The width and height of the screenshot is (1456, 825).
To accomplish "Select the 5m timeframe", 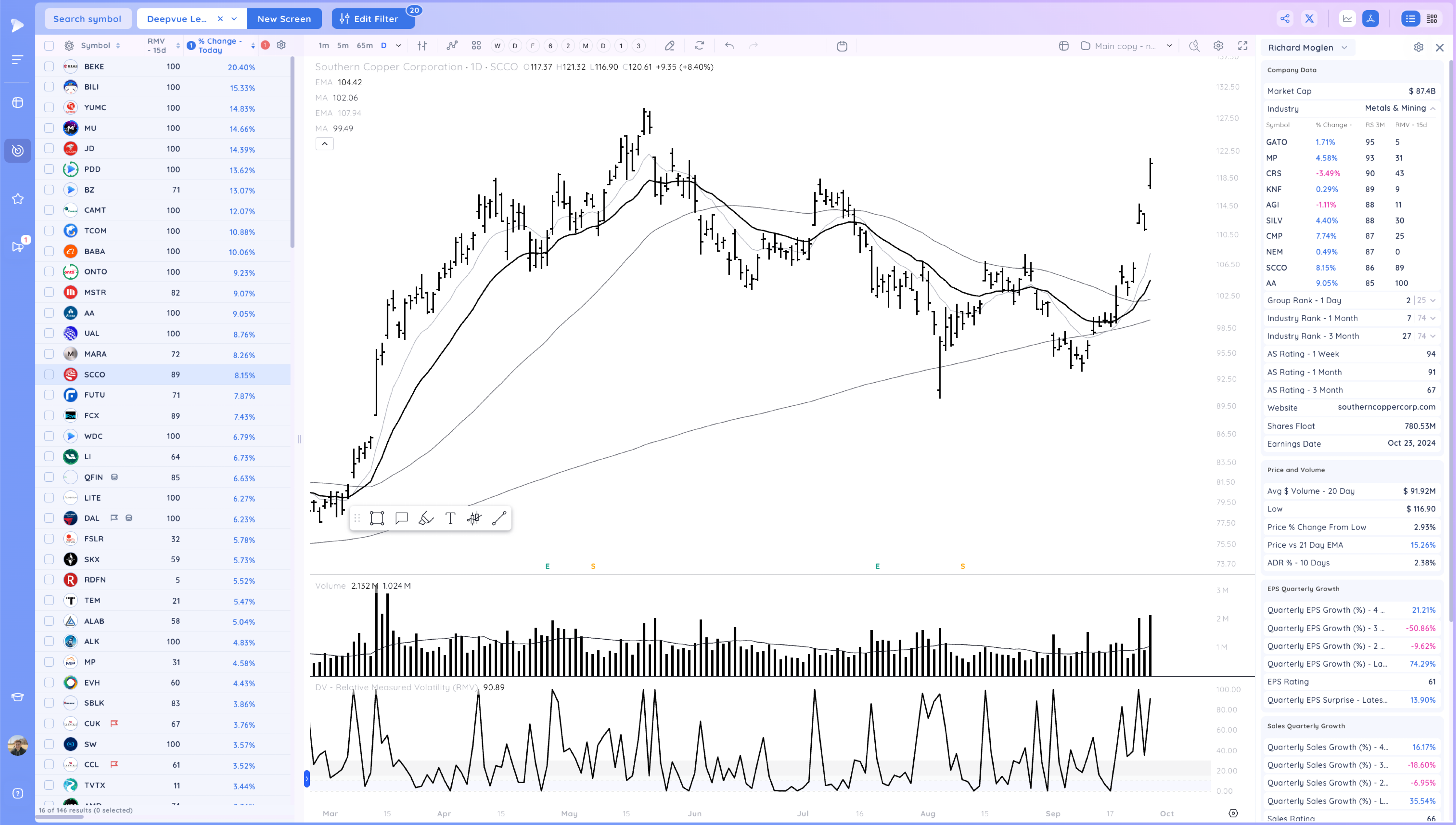I will (343, 46).
